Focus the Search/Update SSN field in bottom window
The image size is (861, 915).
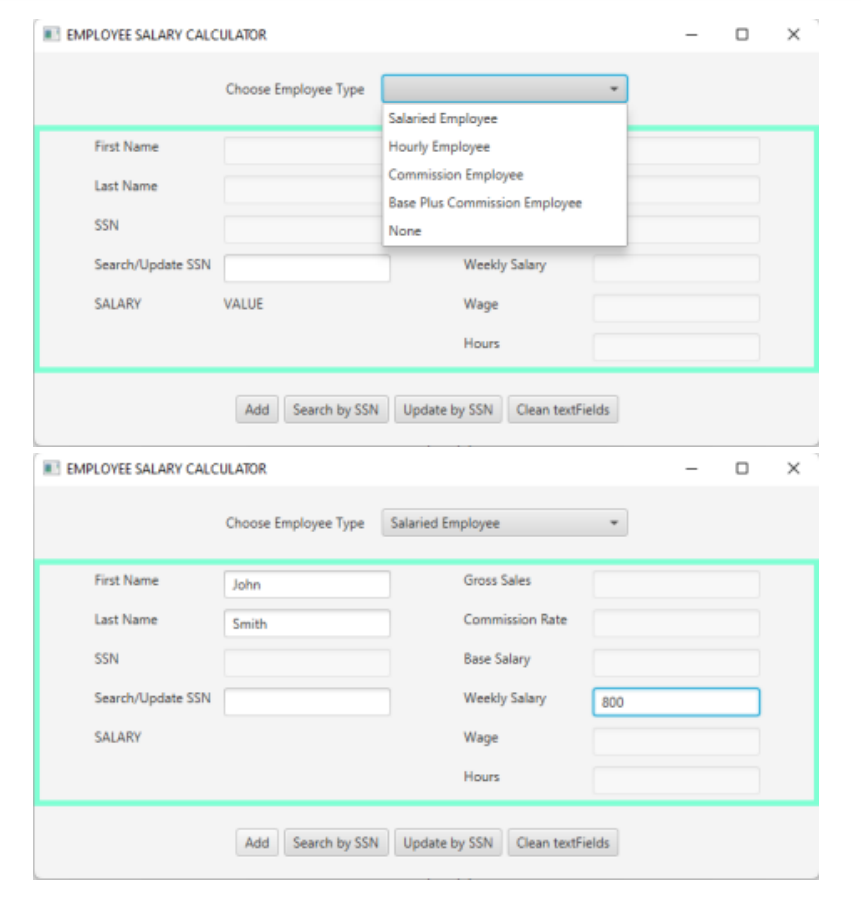pos(307,701)
